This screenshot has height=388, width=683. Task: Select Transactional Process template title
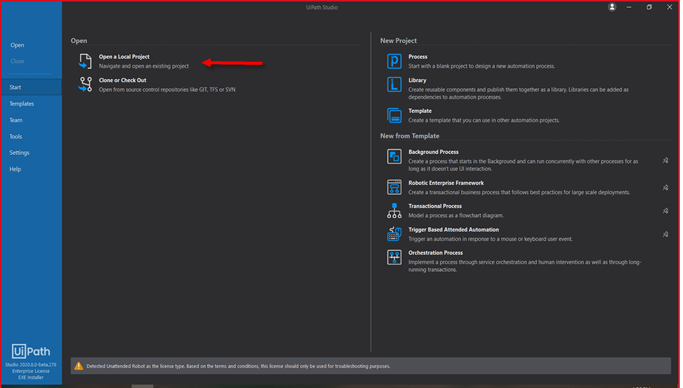tap(435, 206)
